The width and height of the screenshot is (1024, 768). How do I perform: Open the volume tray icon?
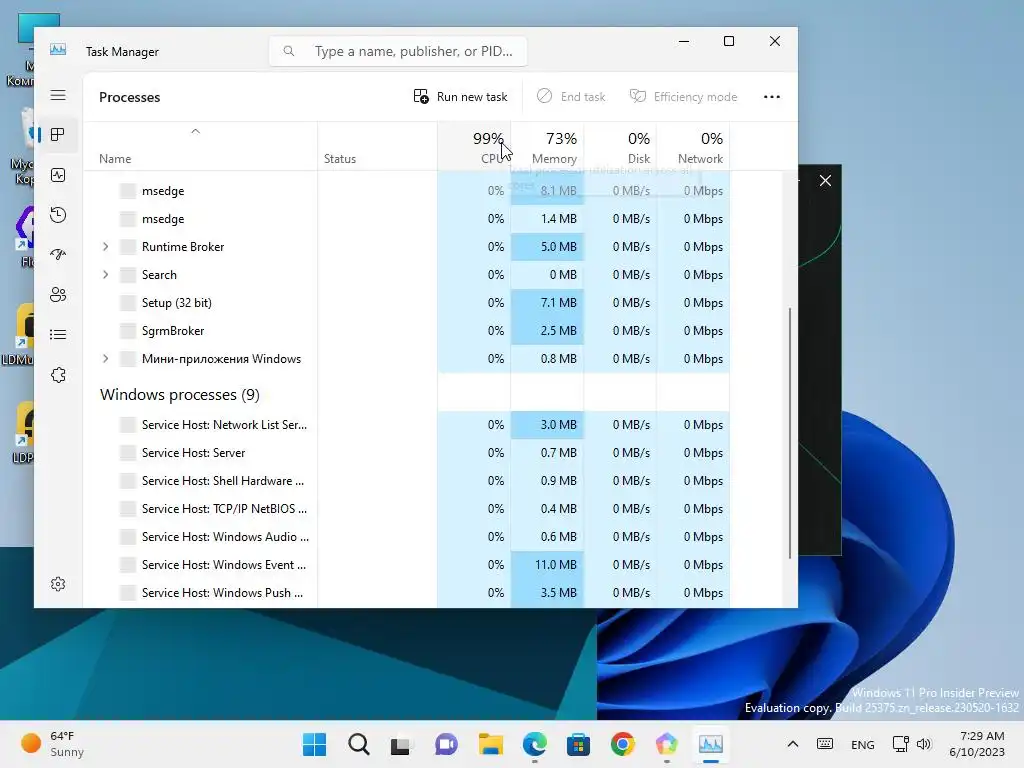[923, 744]
